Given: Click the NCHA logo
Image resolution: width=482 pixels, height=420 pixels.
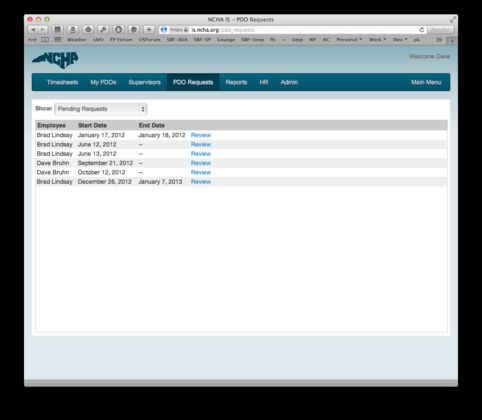Looking at the screenshot, I should tap(55, 60).
